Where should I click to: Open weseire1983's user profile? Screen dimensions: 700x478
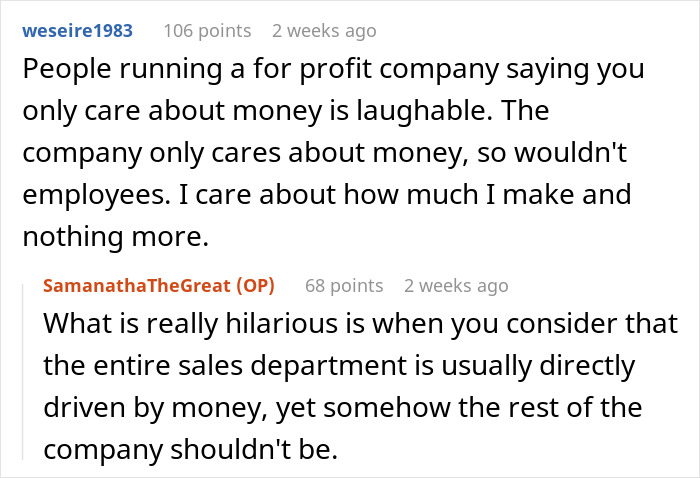pos(76,30)
